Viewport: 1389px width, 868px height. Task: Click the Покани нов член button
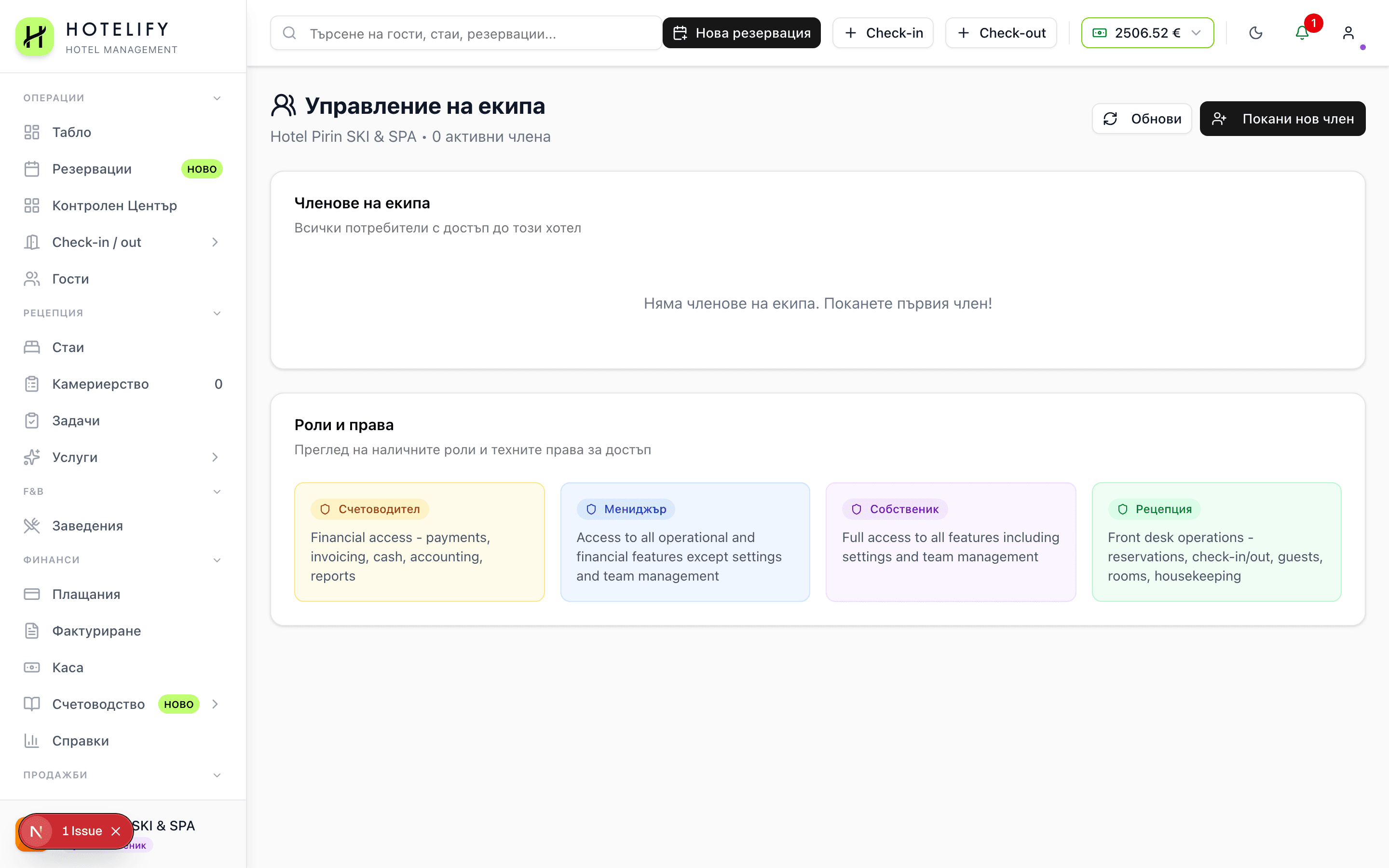tap(1282, 119)
